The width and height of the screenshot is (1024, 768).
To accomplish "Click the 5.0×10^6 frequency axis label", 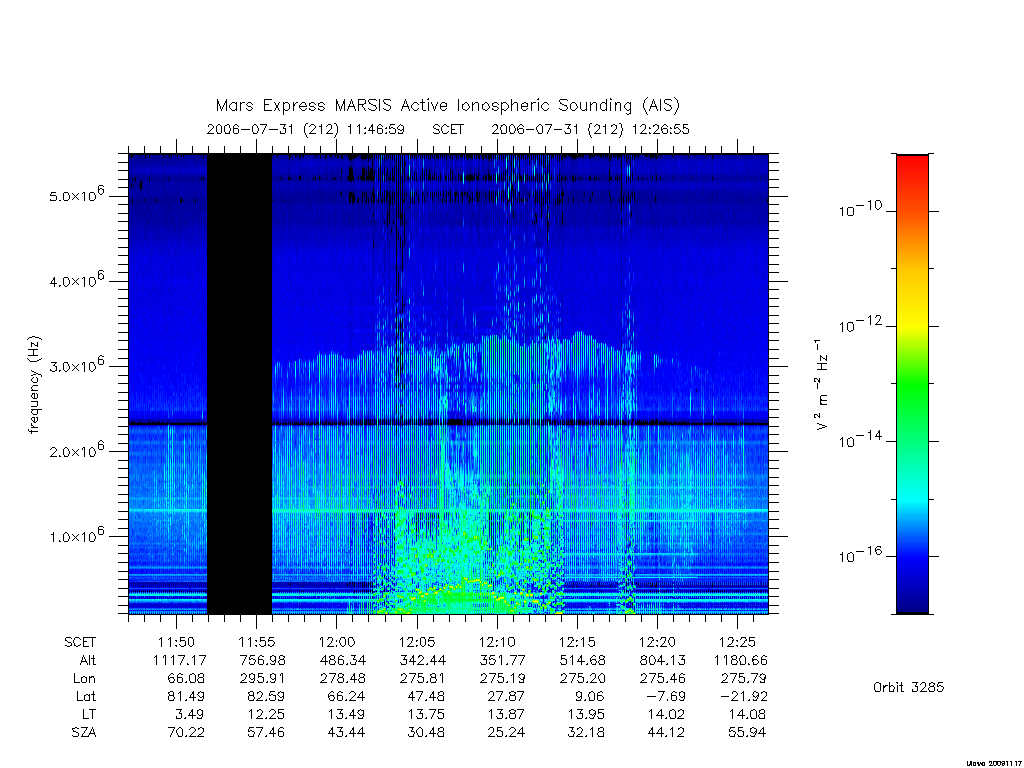I will [x=76, y=195].
